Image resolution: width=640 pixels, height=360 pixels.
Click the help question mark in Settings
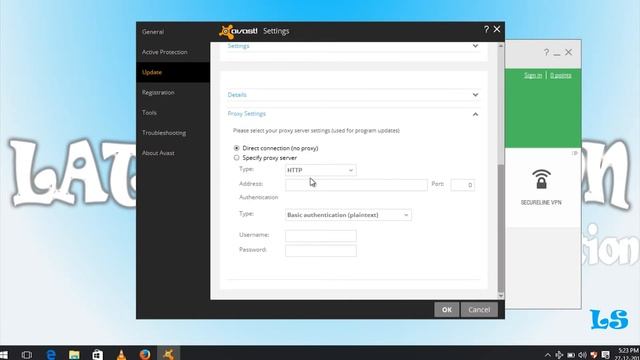(x=486, y=29)
